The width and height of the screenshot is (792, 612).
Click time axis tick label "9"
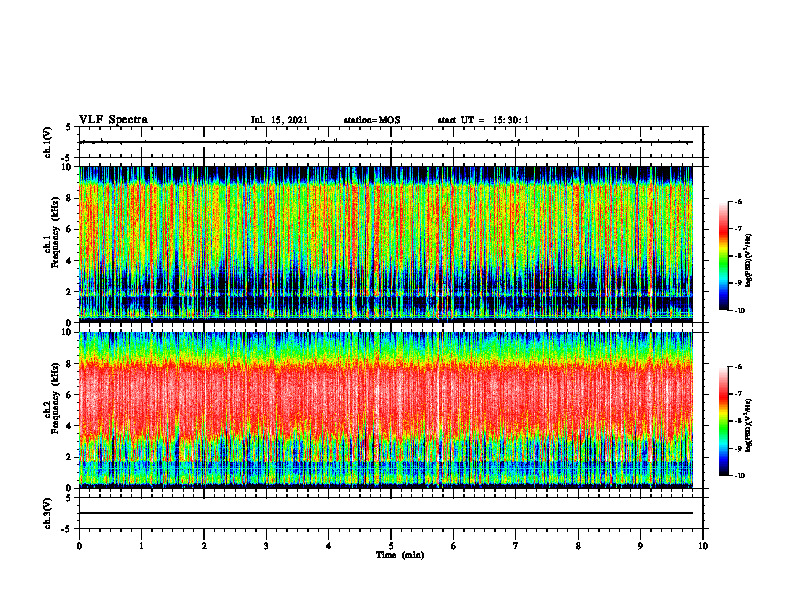tap(640, 546)
